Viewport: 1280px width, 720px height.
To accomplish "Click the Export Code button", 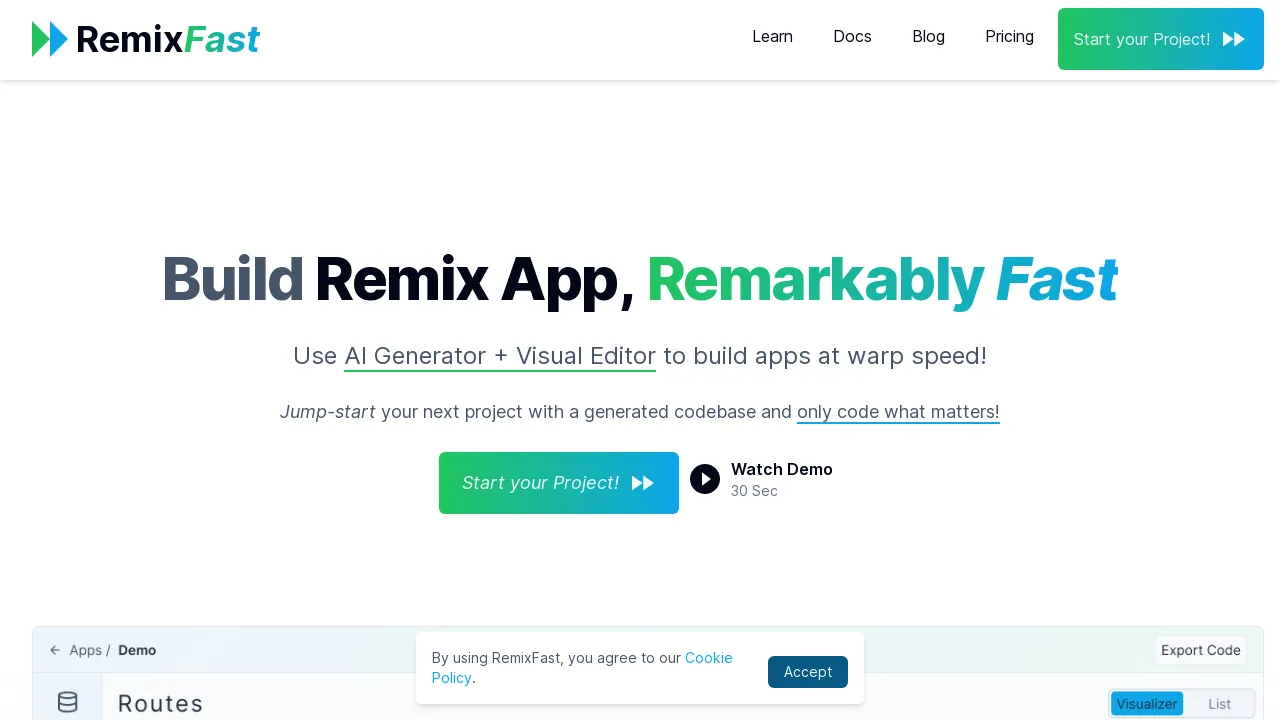I will click(1201, 650).
